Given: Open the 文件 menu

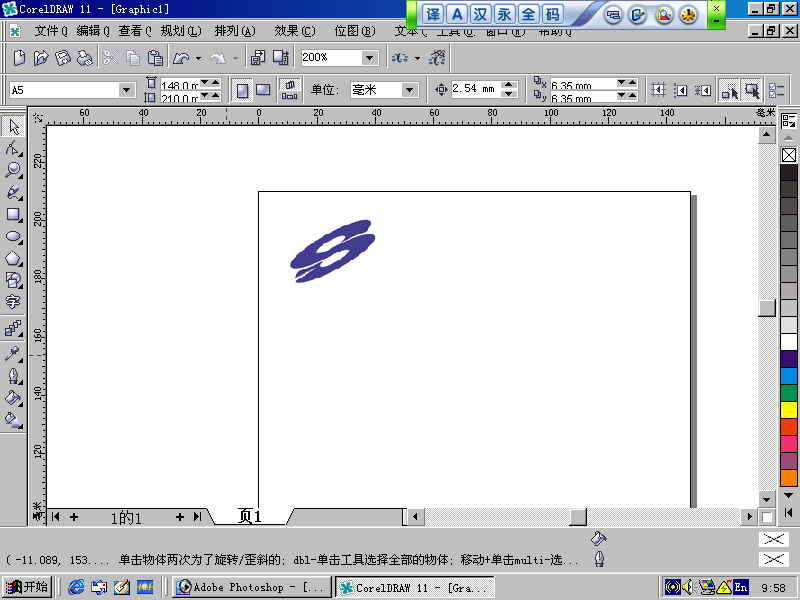Looking at the screenshot, I should [51, 31].
